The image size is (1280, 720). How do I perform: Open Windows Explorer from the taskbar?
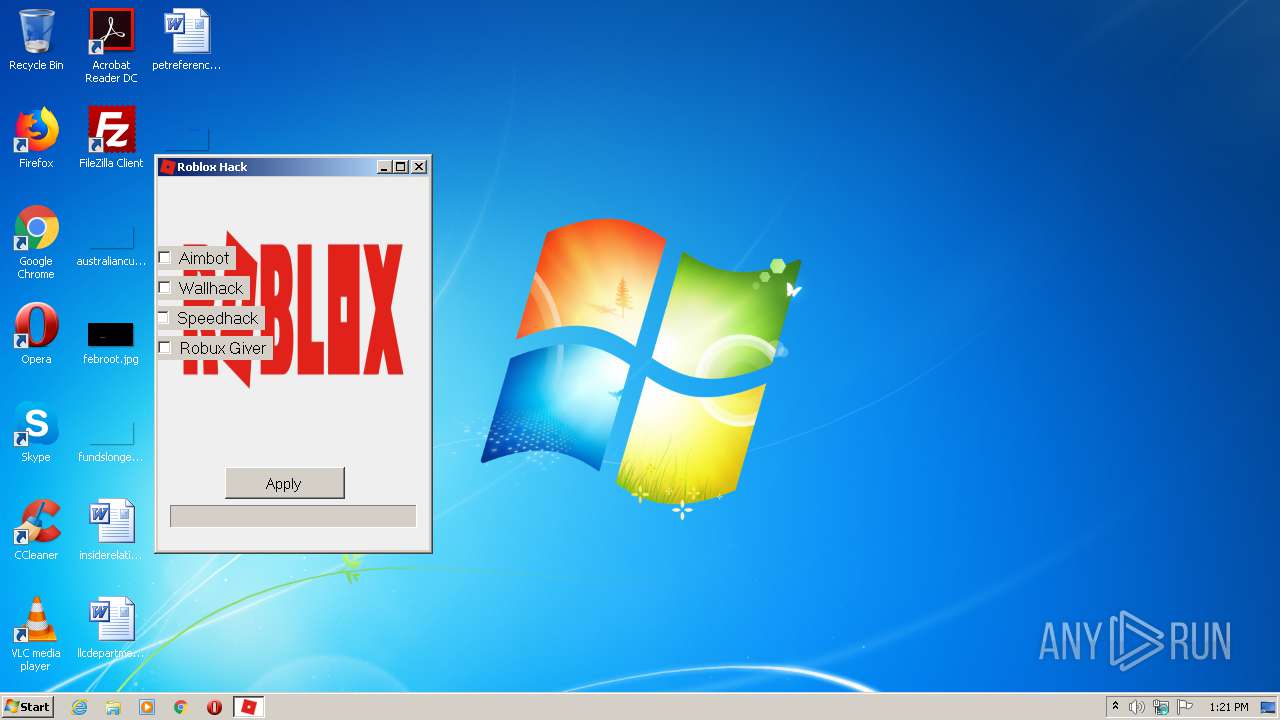pyautogui.click(x=113, y=707)
